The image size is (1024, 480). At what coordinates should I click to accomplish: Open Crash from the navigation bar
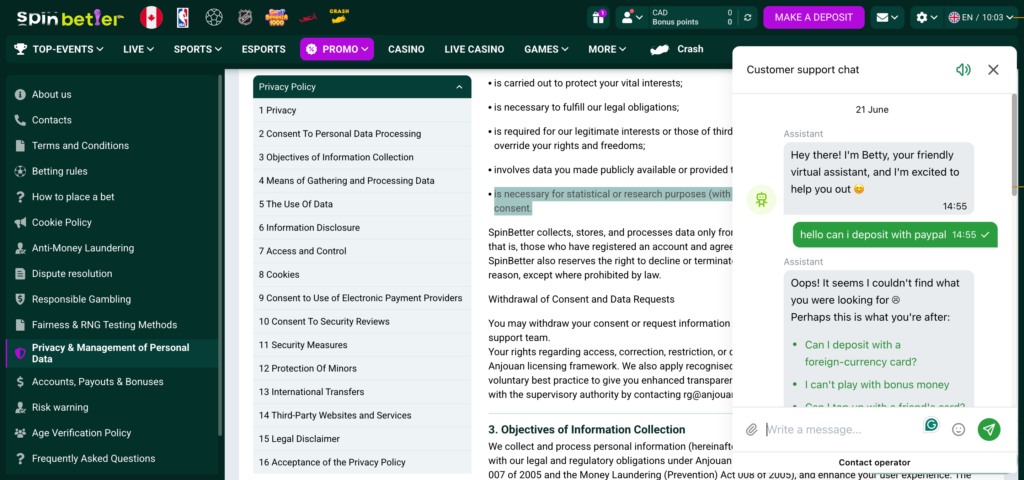(677, 49)
